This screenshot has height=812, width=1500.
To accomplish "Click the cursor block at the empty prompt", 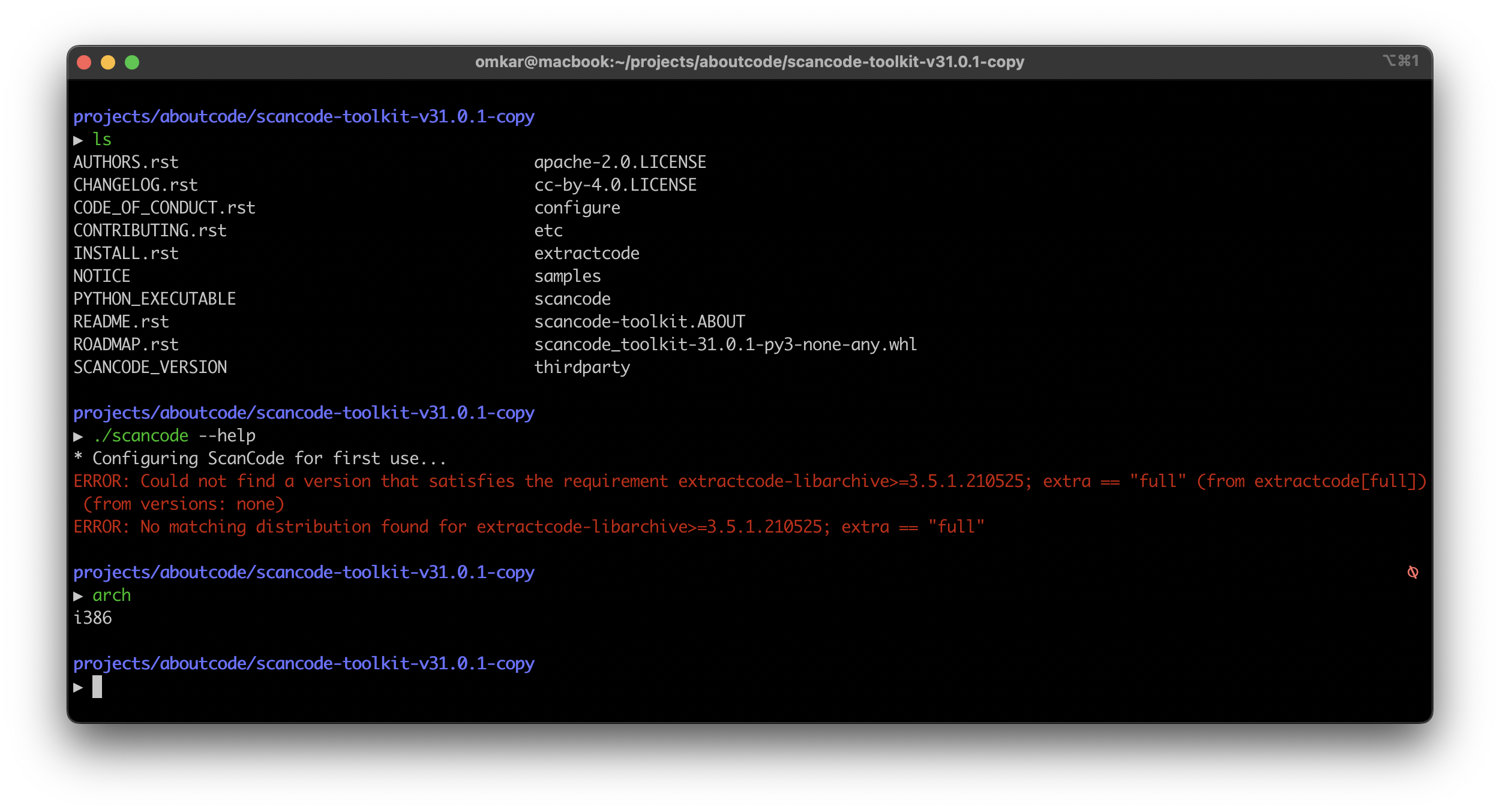I will pyautogui.click(x=97, y=687).
